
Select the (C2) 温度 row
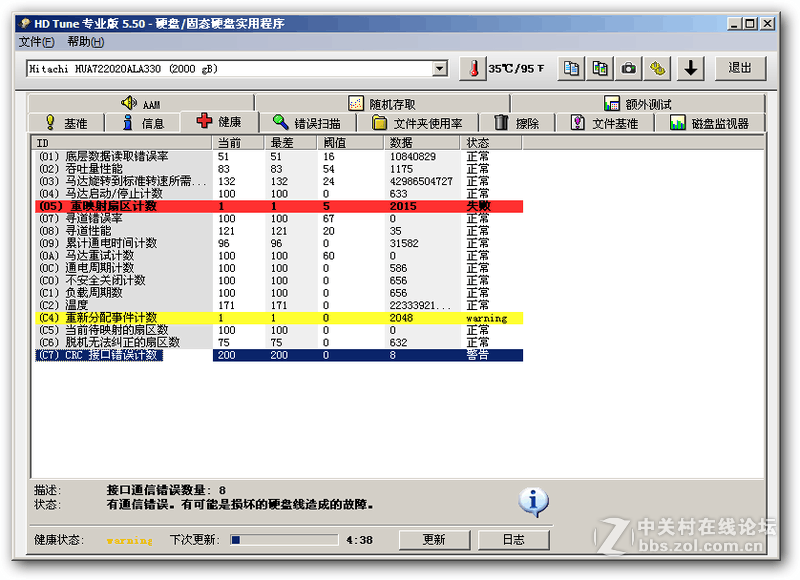pyautogui.click(x=279, y=305)
